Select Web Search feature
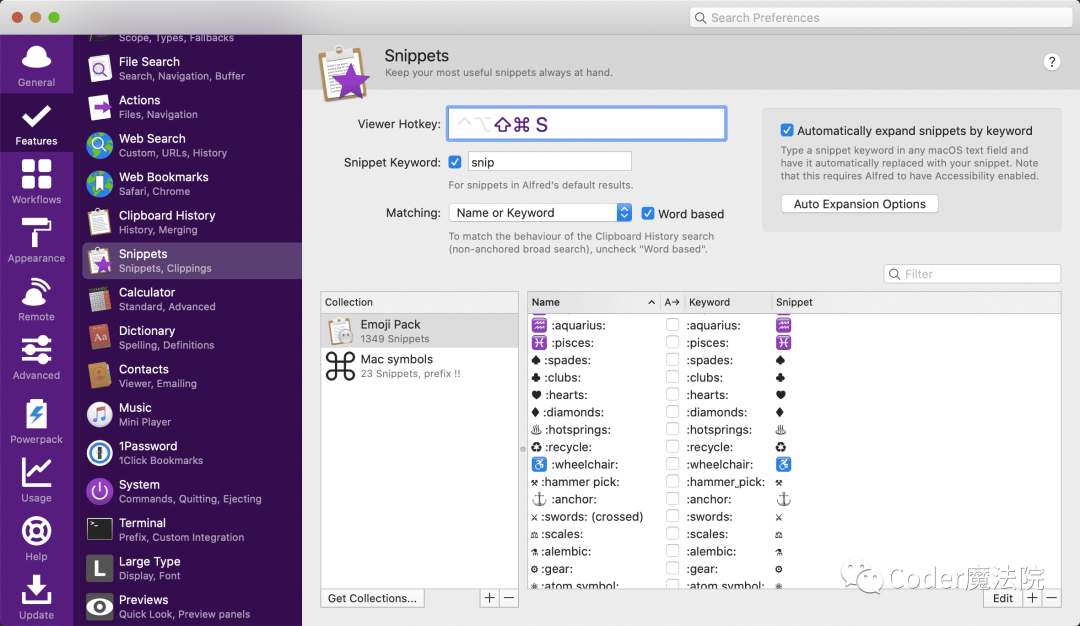Screen dimensions: 1080x626 pos(192,145)
